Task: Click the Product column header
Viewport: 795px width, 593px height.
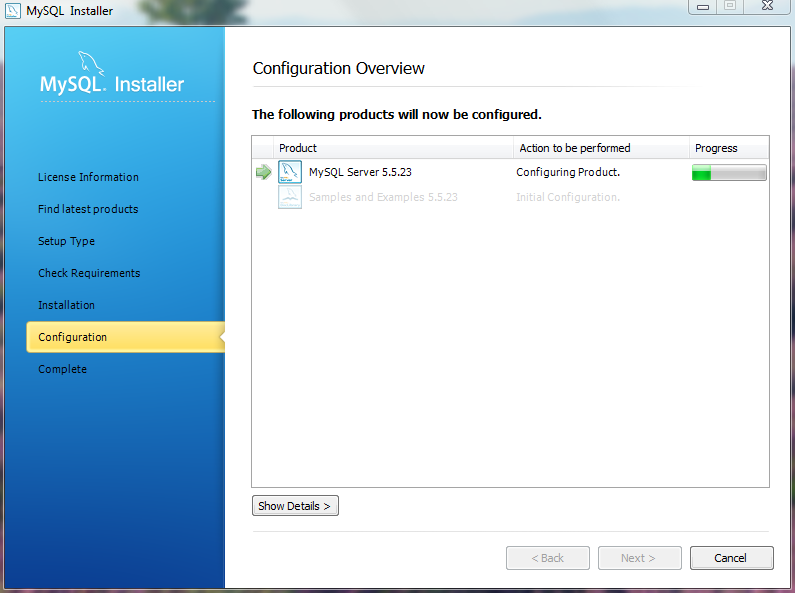Action: [x=393, y=148]
